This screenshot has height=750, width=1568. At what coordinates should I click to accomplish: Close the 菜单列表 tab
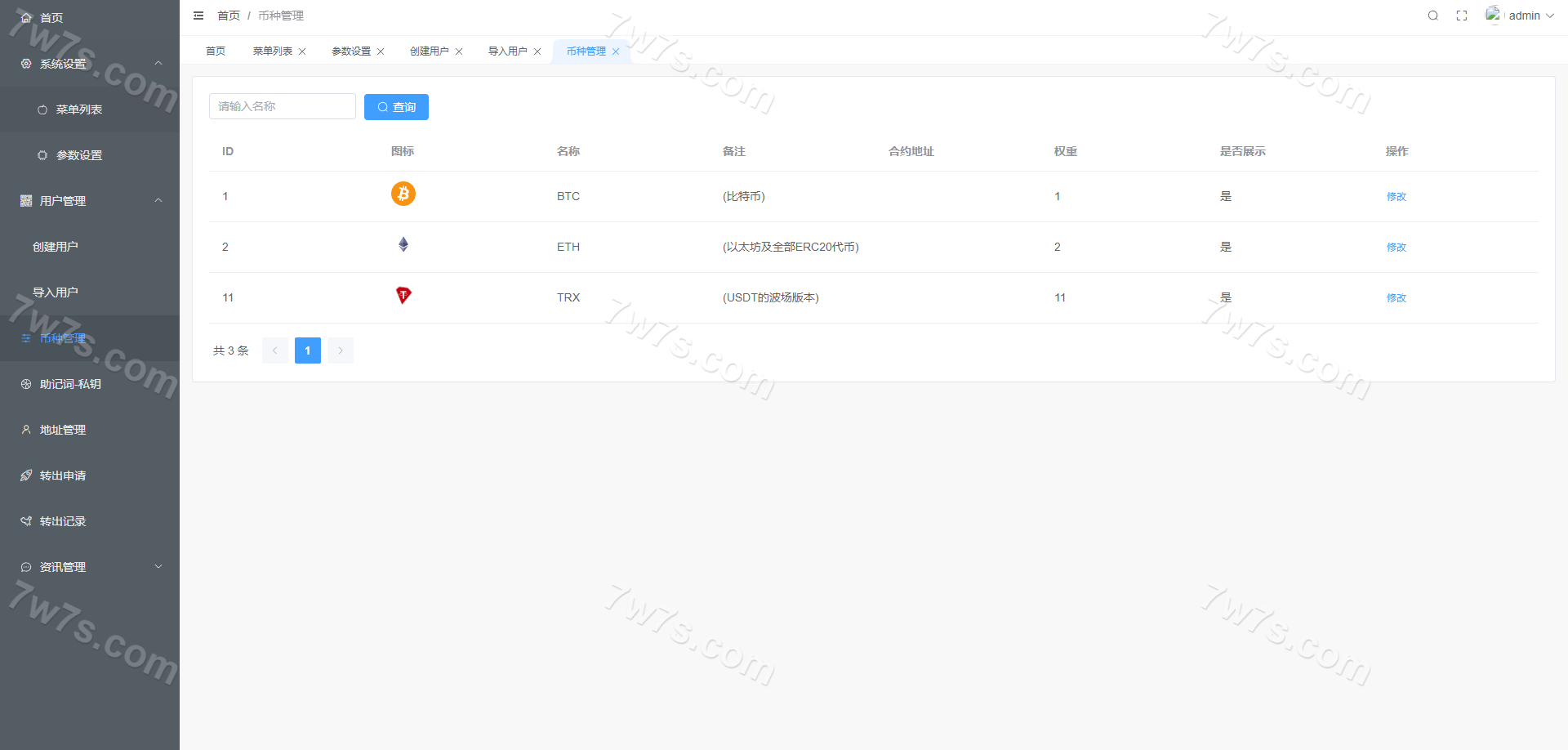click(x=302, y=51)
